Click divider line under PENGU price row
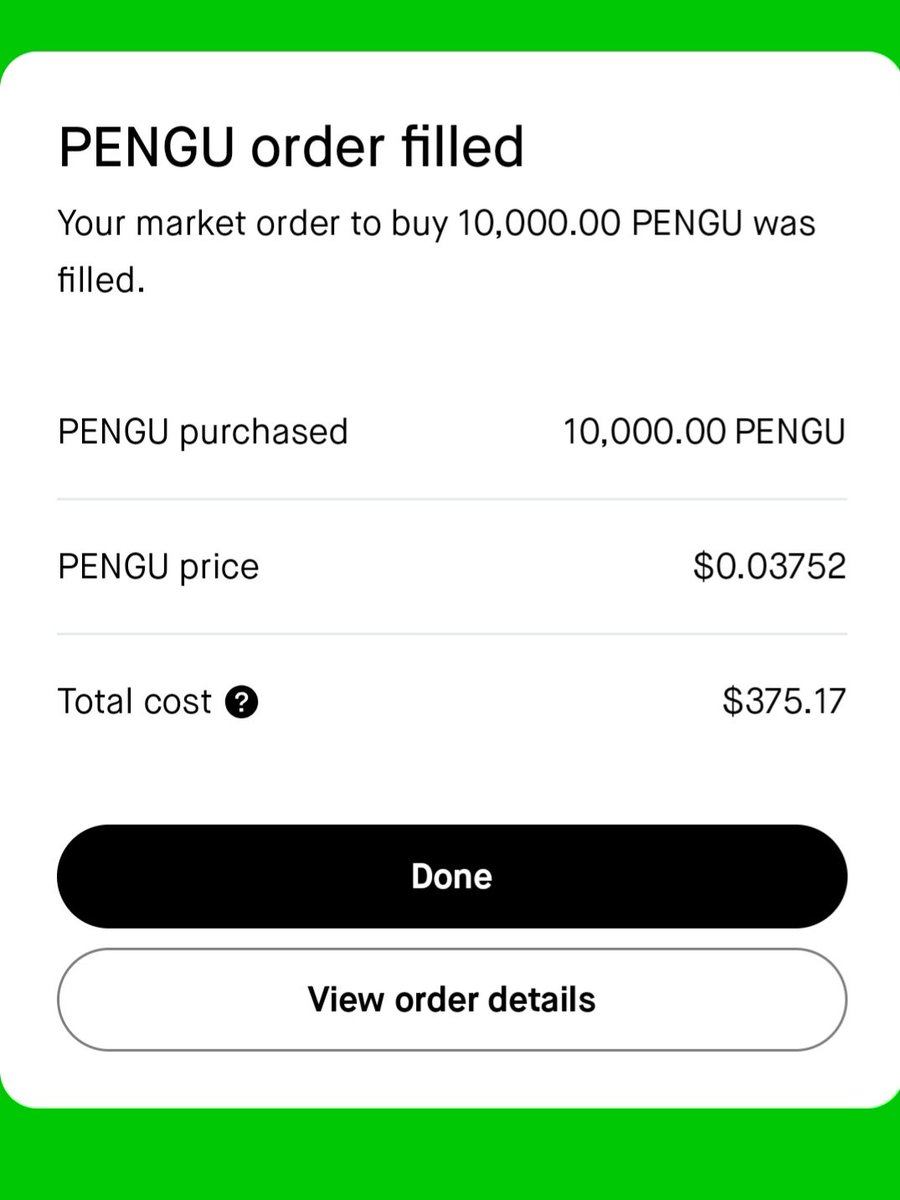The width and height of the screenshot is (900, 1200). (x=452, y=633)
